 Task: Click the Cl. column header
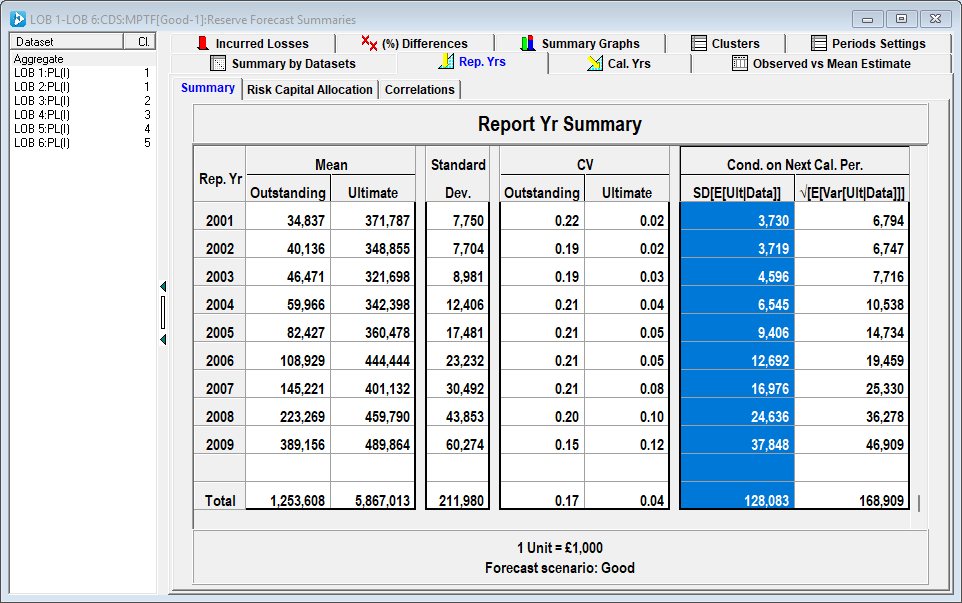click(139, 42)
